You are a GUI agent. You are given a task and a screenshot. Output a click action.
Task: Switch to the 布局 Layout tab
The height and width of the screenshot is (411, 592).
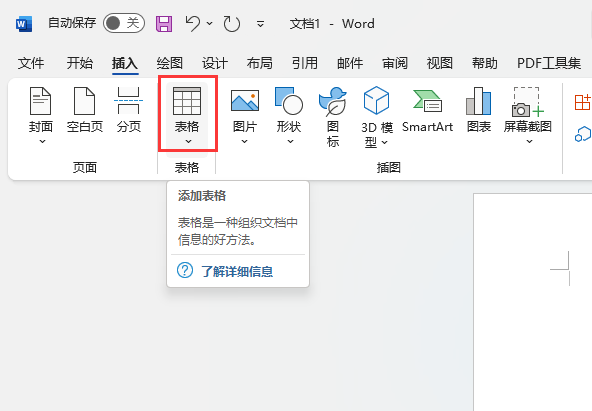tap(260, 63)
